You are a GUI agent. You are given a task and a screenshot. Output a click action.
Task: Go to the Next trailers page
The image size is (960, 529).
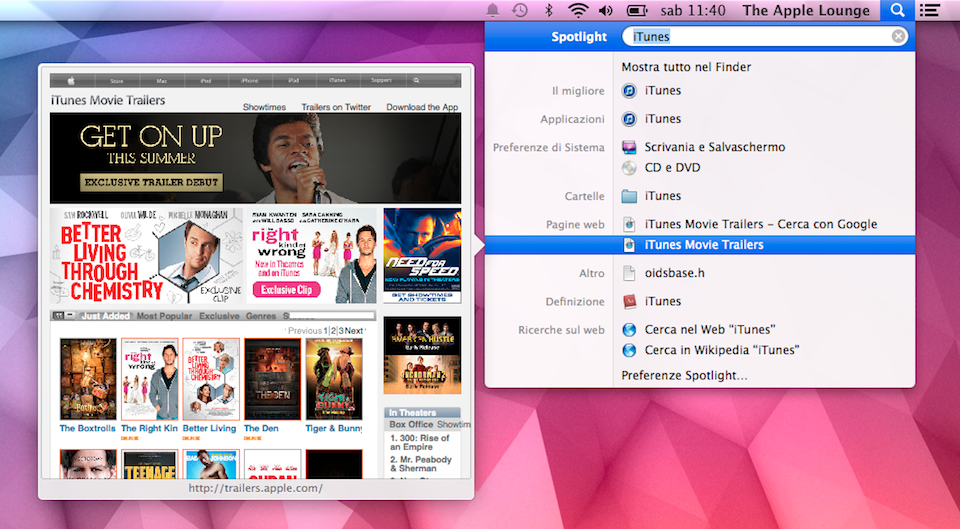(x=354, y=331)
